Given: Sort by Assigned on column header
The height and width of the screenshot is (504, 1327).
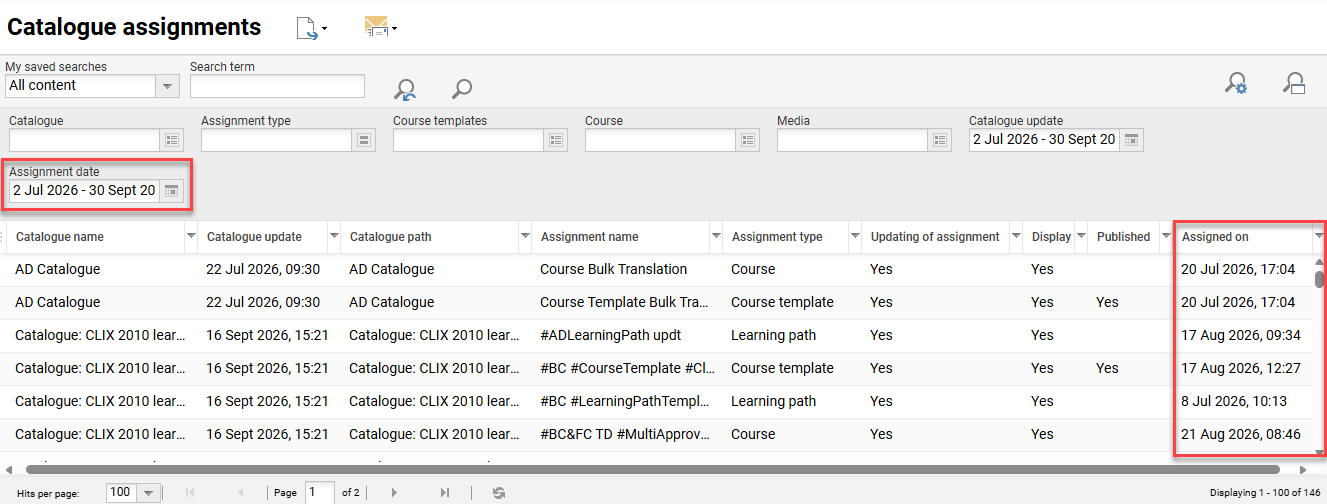Looking at the screenshot, I should (x=1215, y=237).
